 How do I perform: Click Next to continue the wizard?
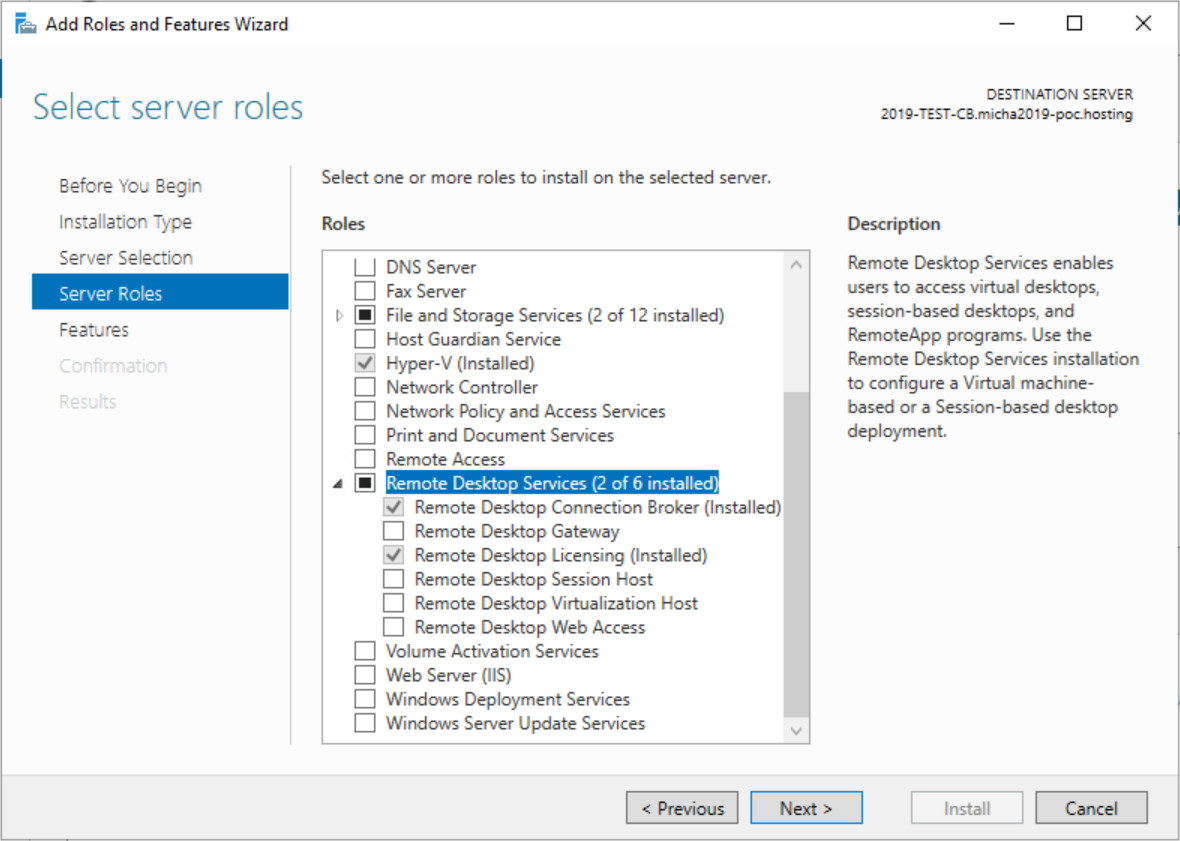click(806, 808)
